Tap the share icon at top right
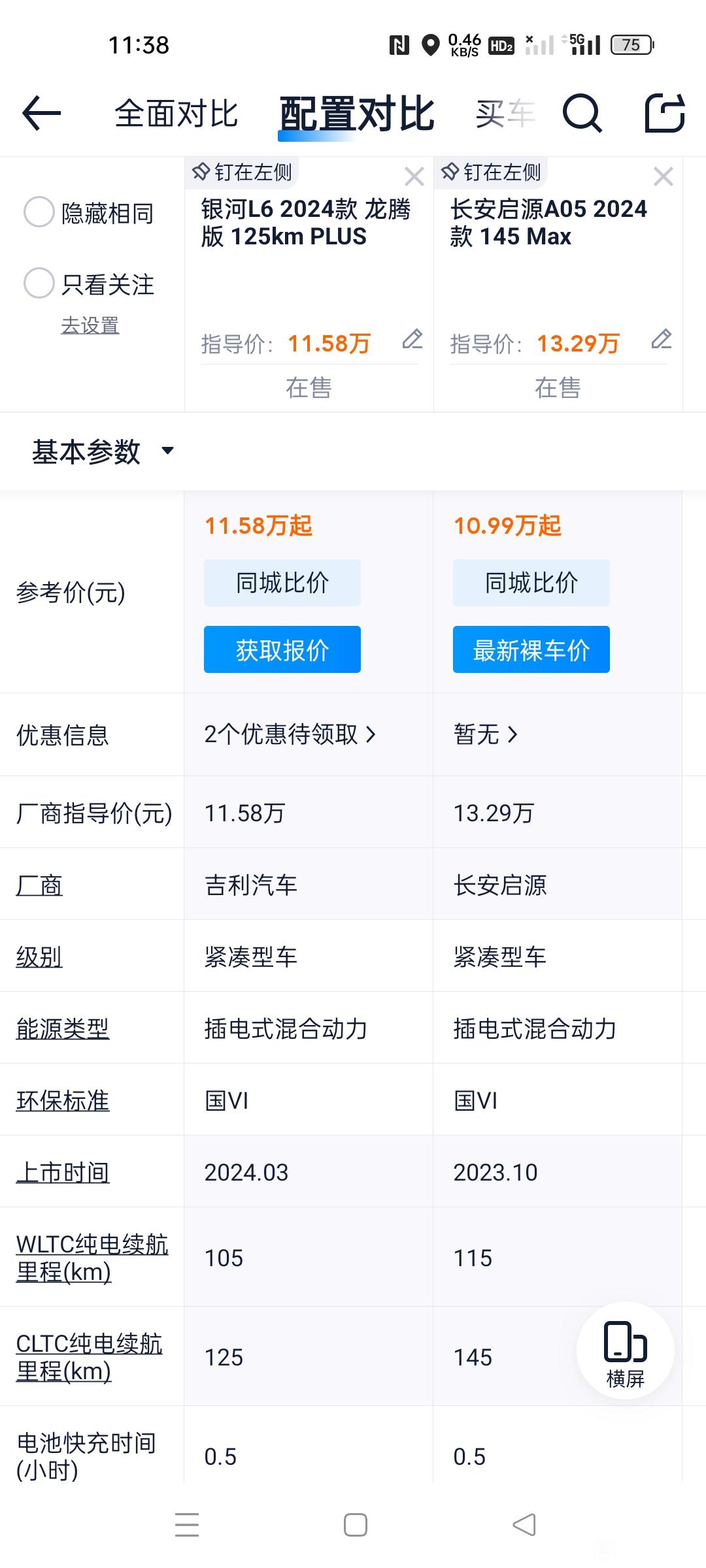This screenshot has height=1568, width=706. (x=665, y=113)
